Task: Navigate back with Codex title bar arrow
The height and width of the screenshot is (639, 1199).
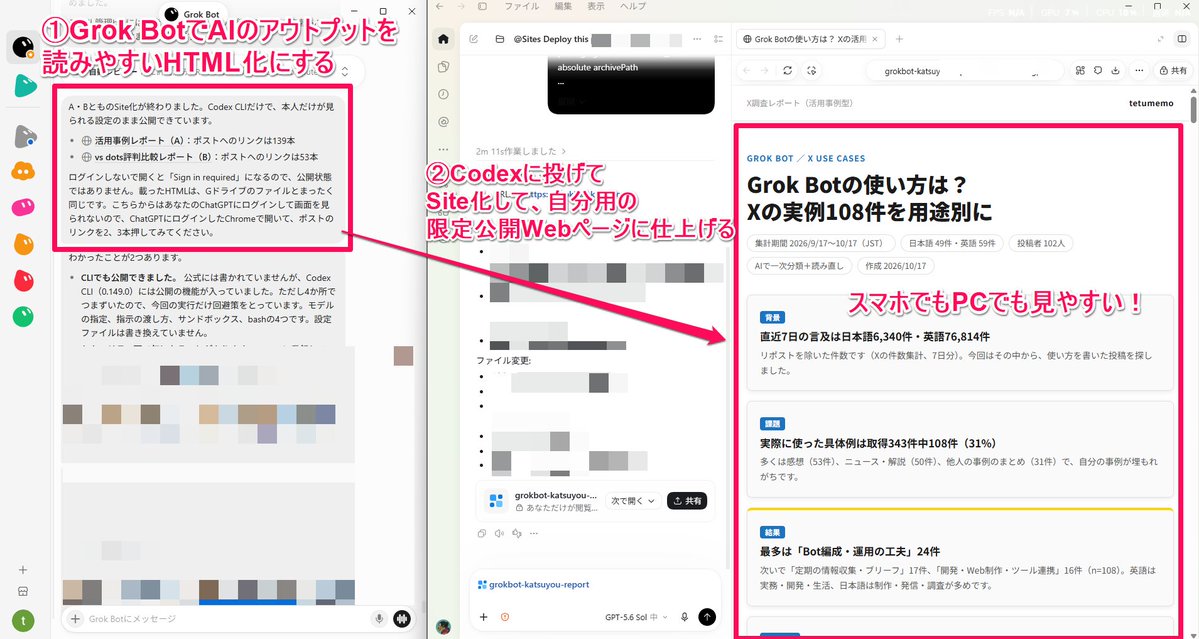Action: (x=438, y=6)
